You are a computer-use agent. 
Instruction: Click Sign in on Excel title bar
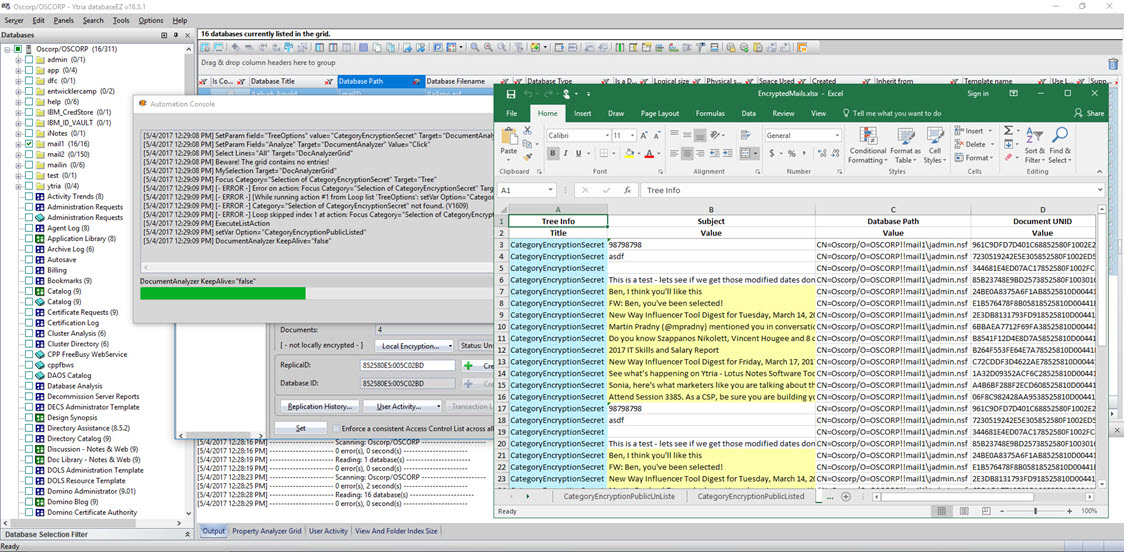[x=977, y=94]
